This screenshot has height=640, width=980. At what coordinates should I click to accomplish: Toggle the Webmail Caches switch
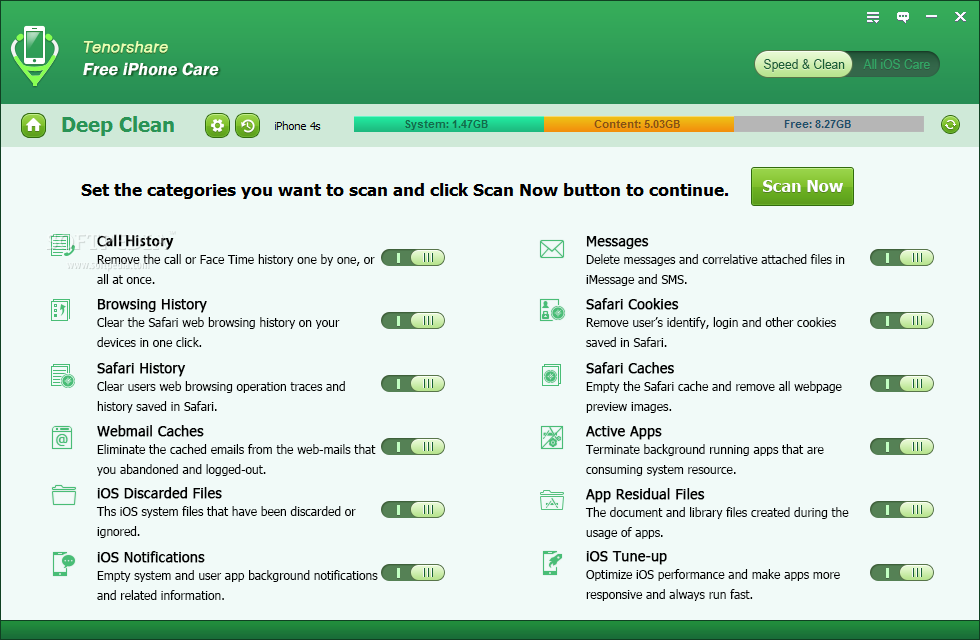point(413,447)
